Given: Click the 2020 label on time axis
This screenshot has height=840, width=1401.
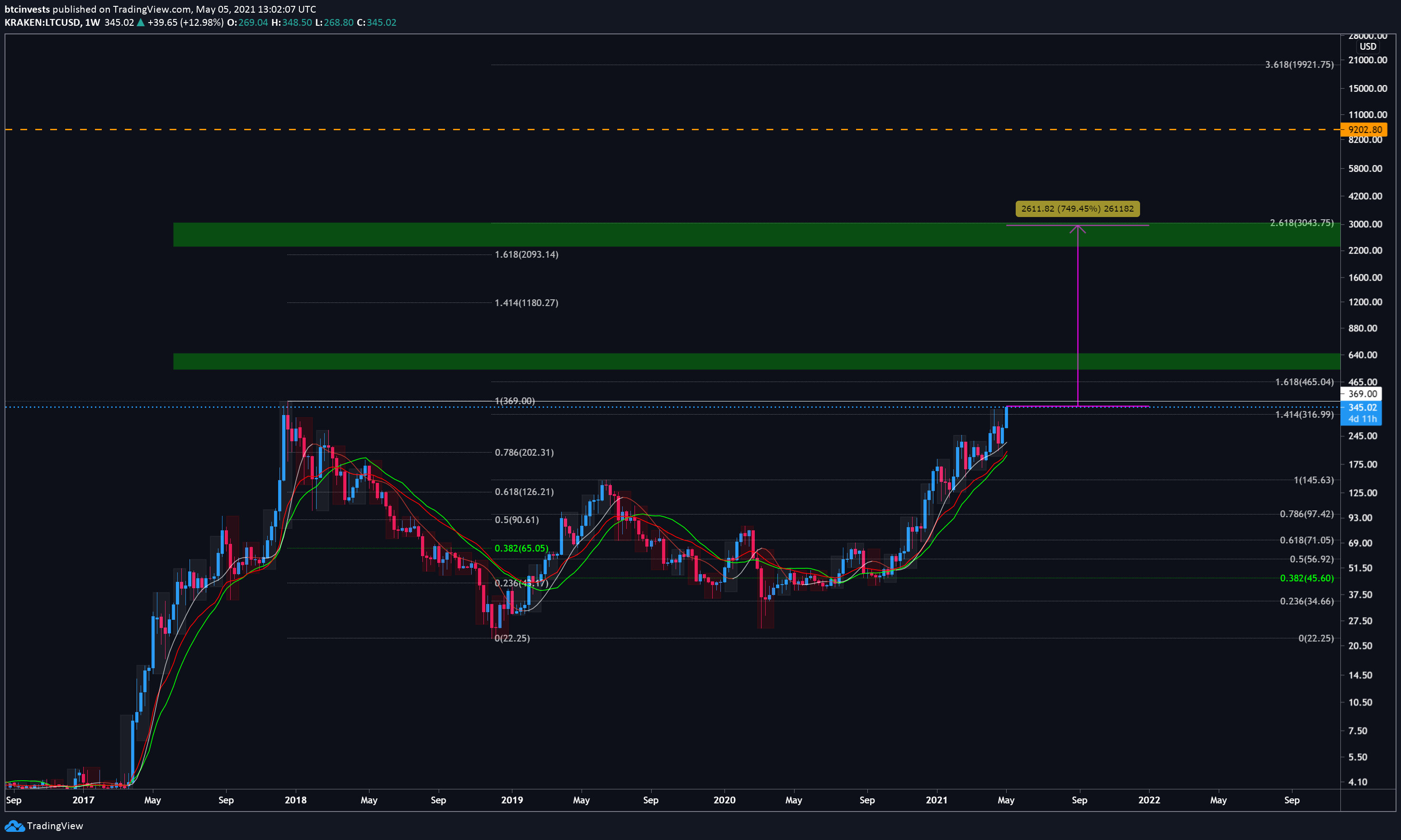Looking at the screenshot, I should pyautogui.click(x=724, y=800).
